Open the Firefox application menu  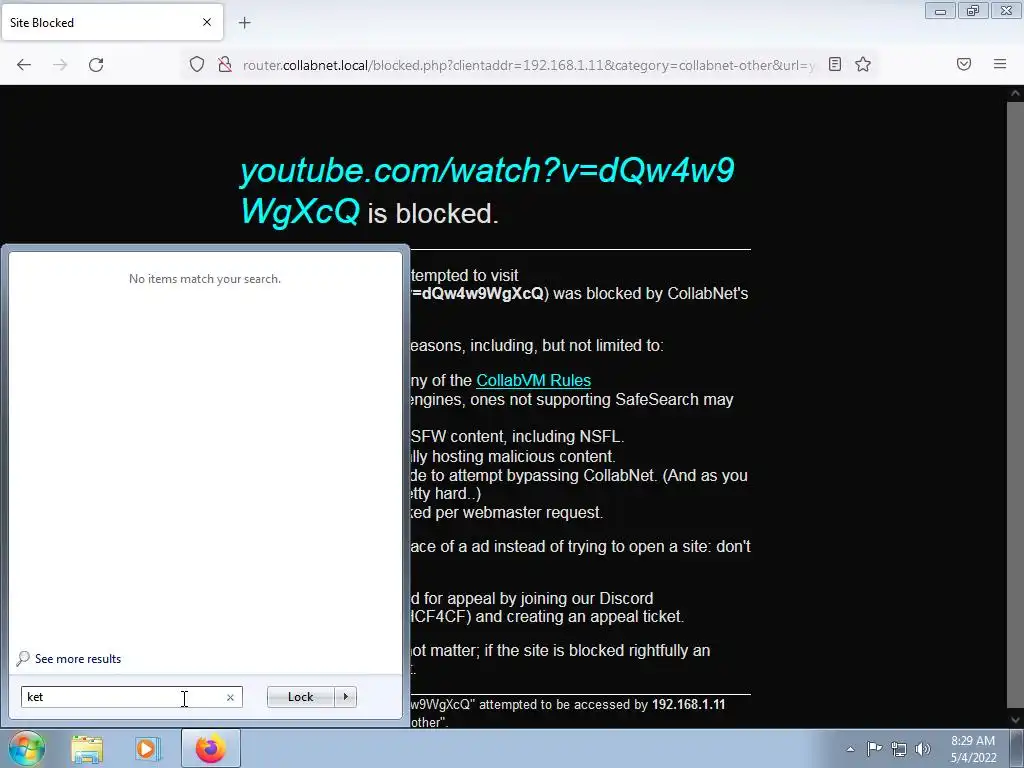(1000, 64)
